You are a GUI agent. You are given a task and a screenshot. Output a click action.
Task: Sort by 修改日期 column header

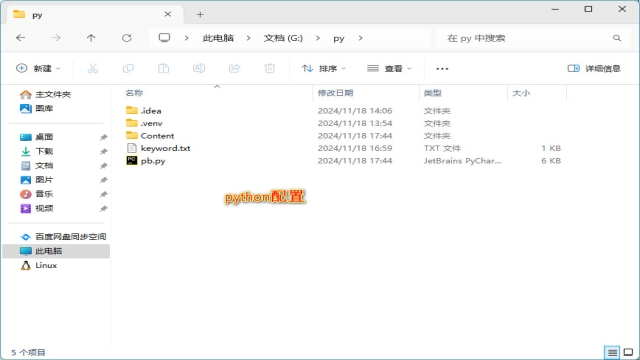pyautogui.click(x=335, y=93)
